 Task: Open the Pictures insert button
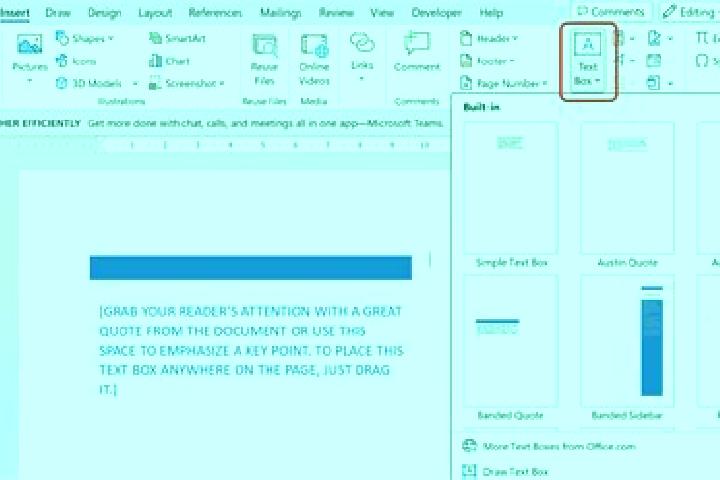pyautogui.click(x=29, y=59)
